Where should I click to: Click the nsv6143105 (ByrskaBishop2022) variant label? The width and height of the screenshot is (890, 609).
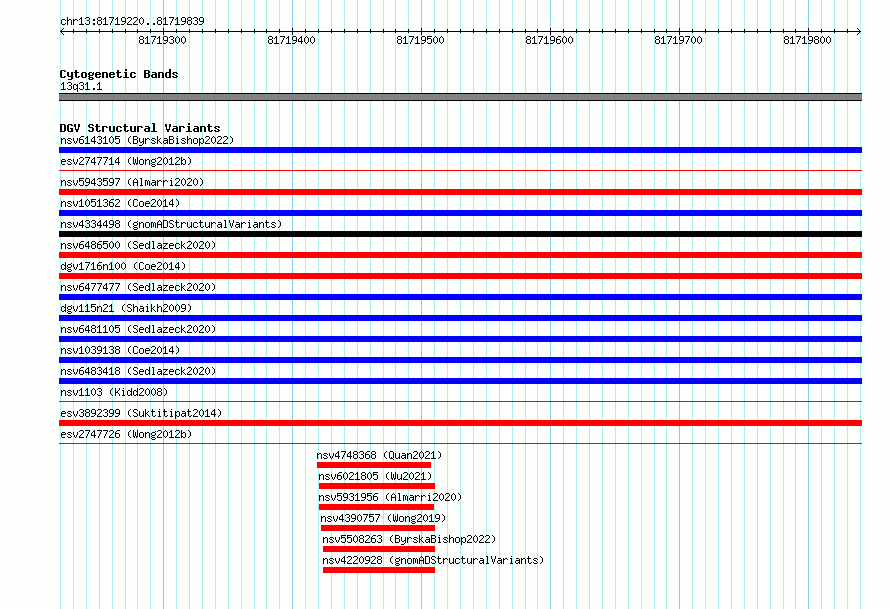coord(147,140)
